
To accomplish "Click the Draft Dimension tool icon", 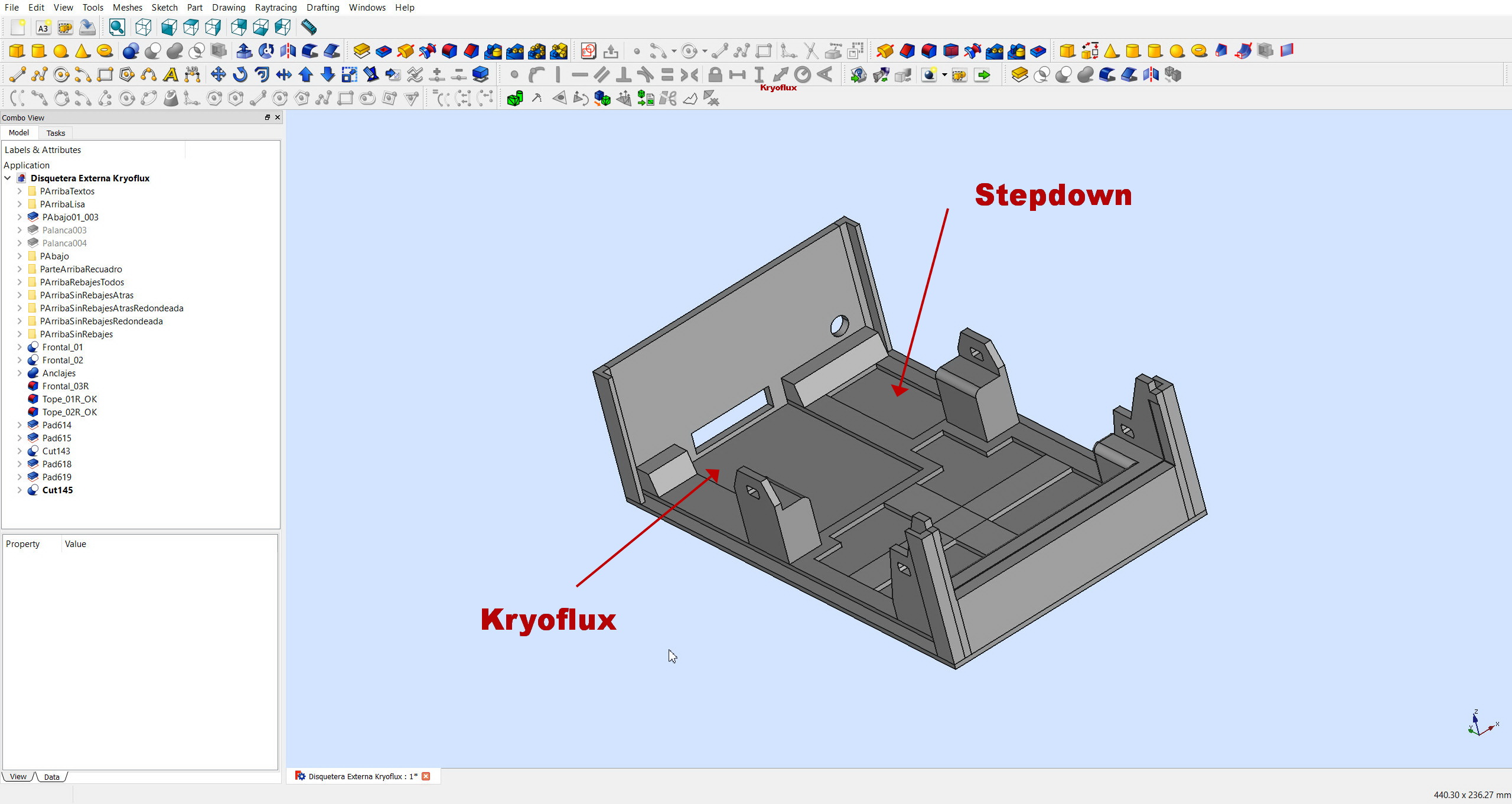I will coord(192,74).
